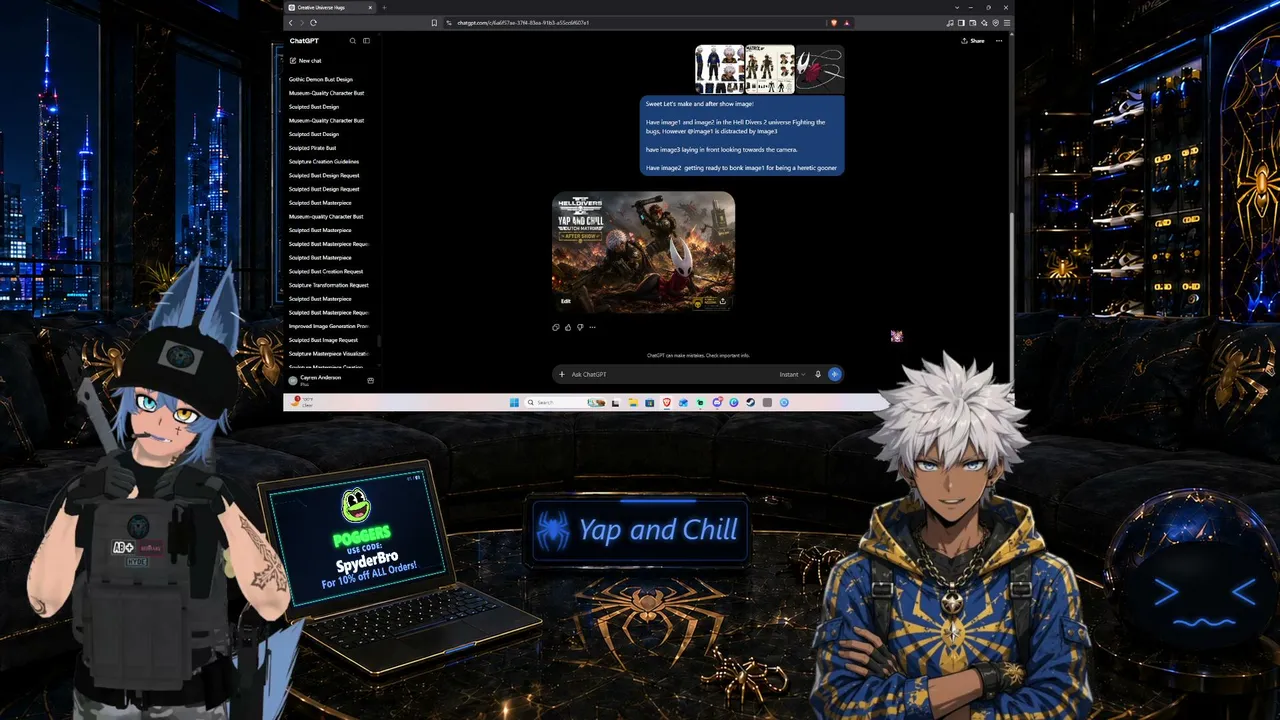The height and width of the screenshot is (720, 1280).
Task: Open the first attached character sheet thumbnail
Action: click(x=720, y=69)
